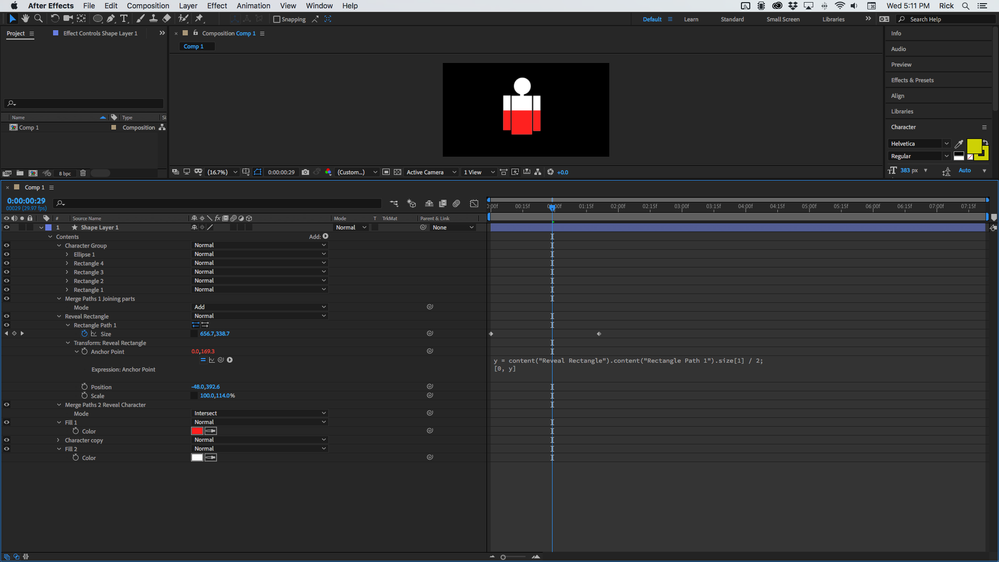
Task: Toggle visibility of Fill 1
Action: pos(7,422)
